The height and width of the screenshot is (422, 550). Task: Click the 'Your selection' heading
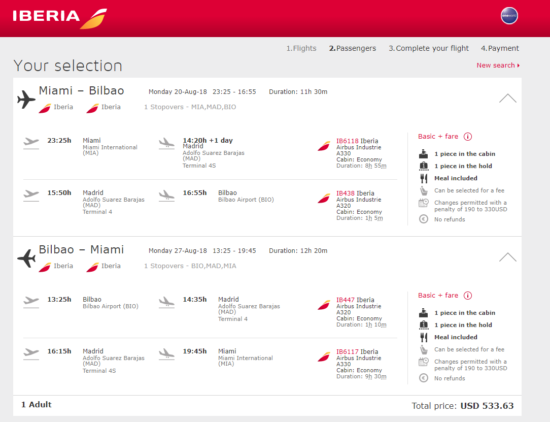(x=68, y=66)
